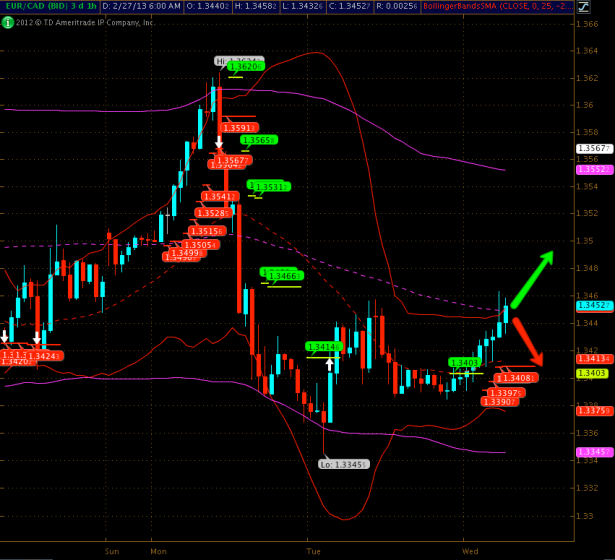Select the green 1.3531 signal label
This screenshot has width=615, height=560.
[270, 186]
